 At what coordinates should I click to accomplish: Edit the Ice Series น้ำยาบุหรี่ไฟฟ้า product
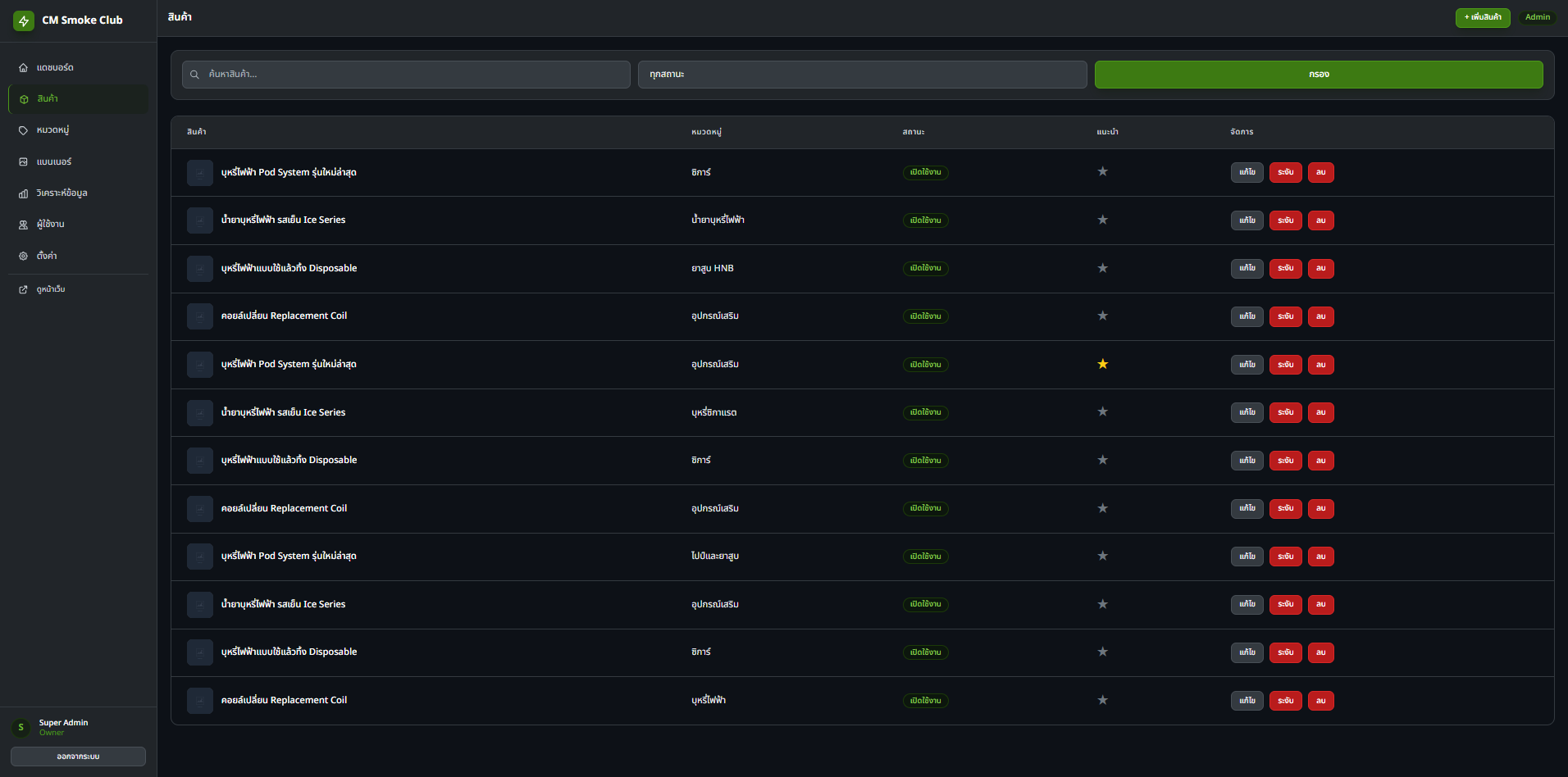[x=1247, y=220]
